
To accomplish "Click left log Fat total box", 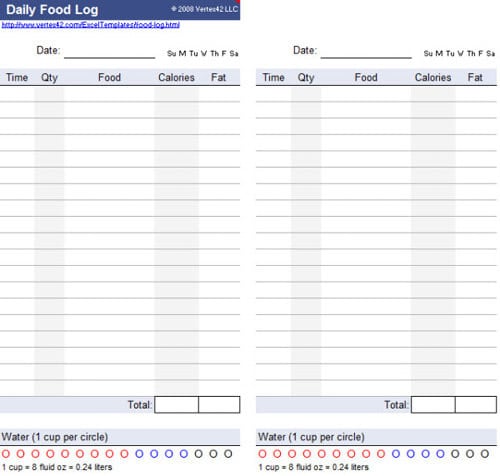I will coord(219,404).
